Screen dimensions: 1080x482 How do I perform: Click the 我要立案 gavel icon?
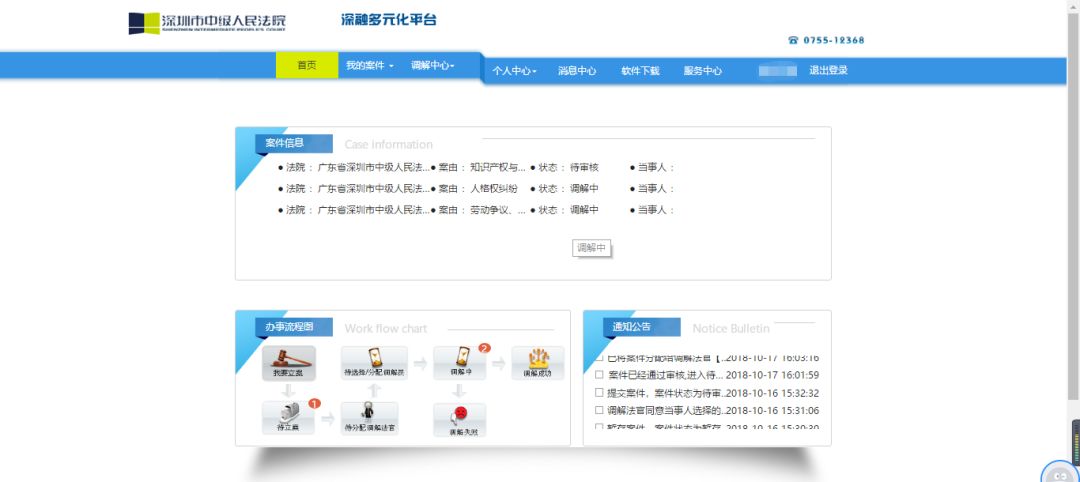288,362
